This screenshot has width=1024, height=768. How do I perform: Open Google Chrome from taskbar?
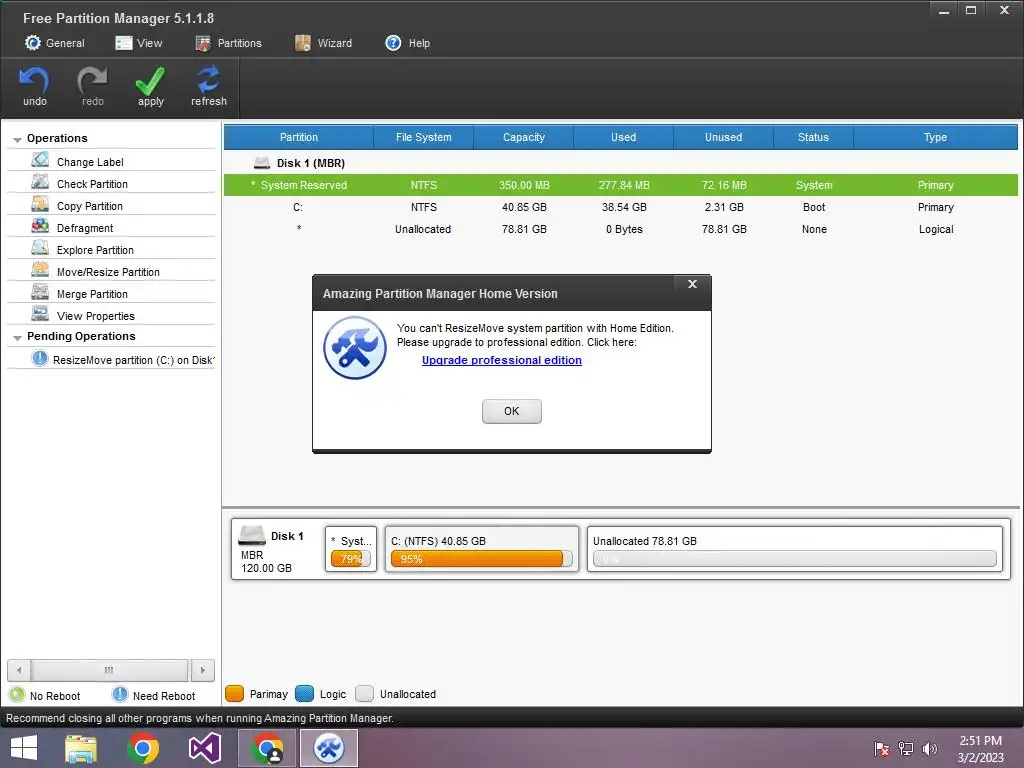[x=143, y=748]
